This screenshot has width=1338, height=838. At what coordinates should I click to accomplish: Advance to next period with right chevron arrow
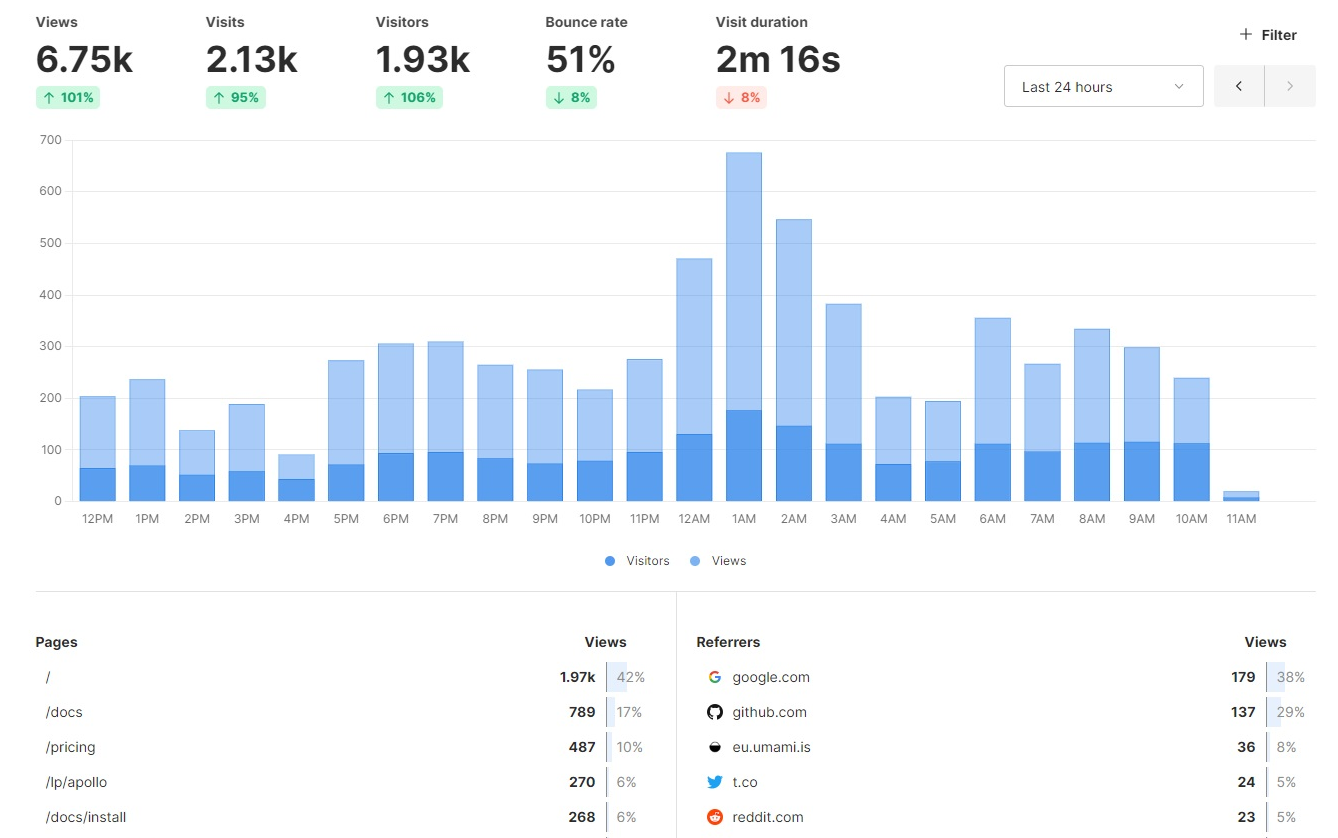point(1290,86)
